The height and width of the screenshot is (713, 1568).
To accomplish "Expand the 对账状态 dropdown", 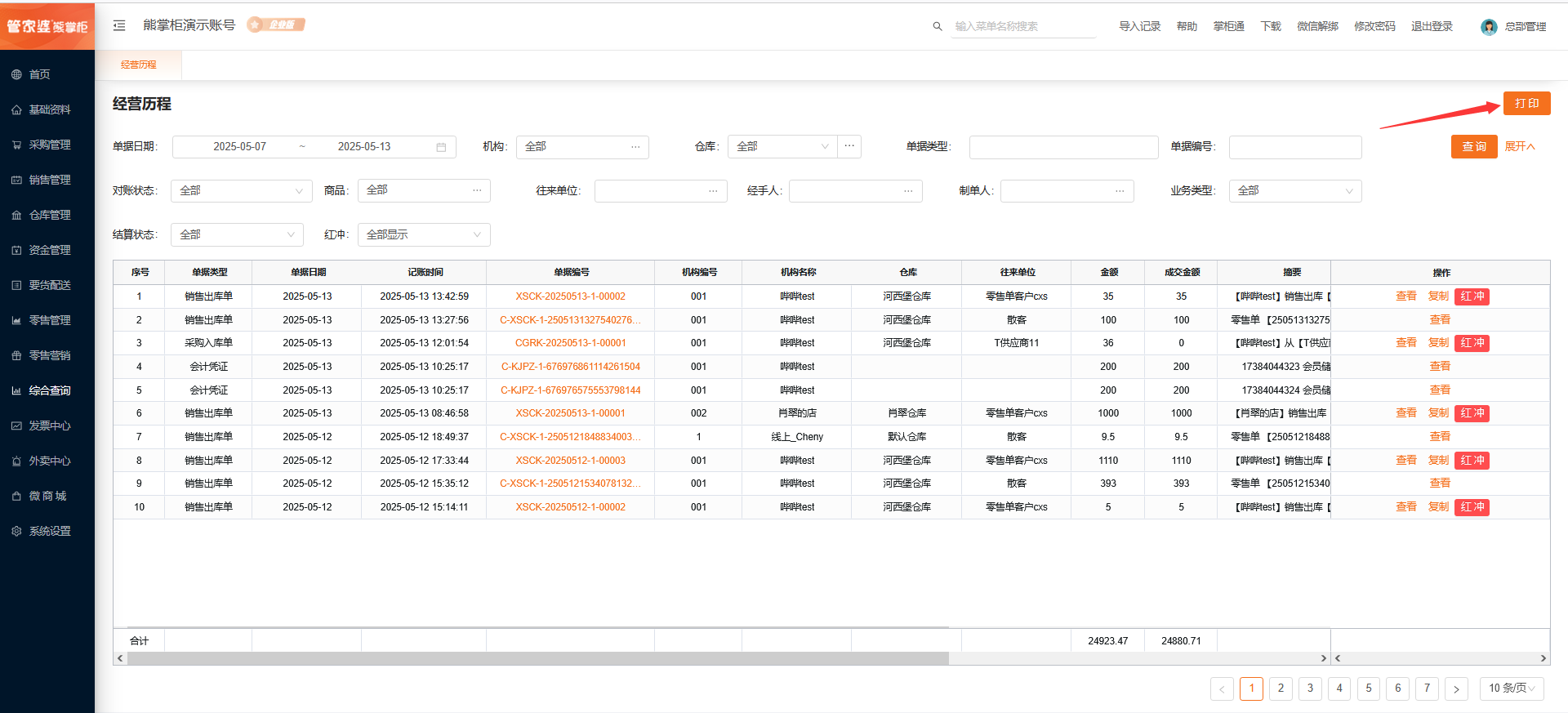I will 241,190.
